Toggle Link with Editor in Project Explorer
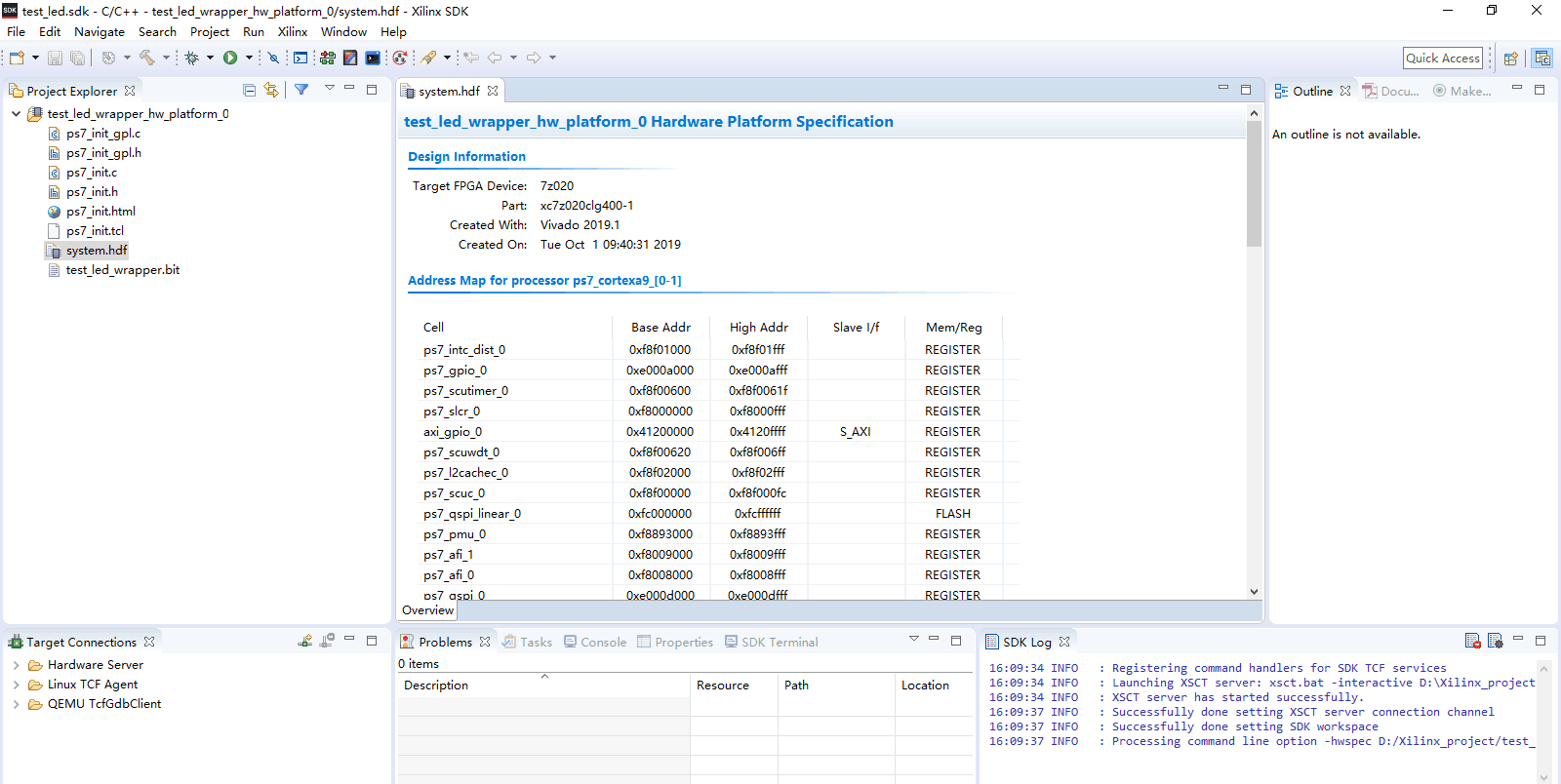The image size is (1561, 784). [x=271, y=90]
